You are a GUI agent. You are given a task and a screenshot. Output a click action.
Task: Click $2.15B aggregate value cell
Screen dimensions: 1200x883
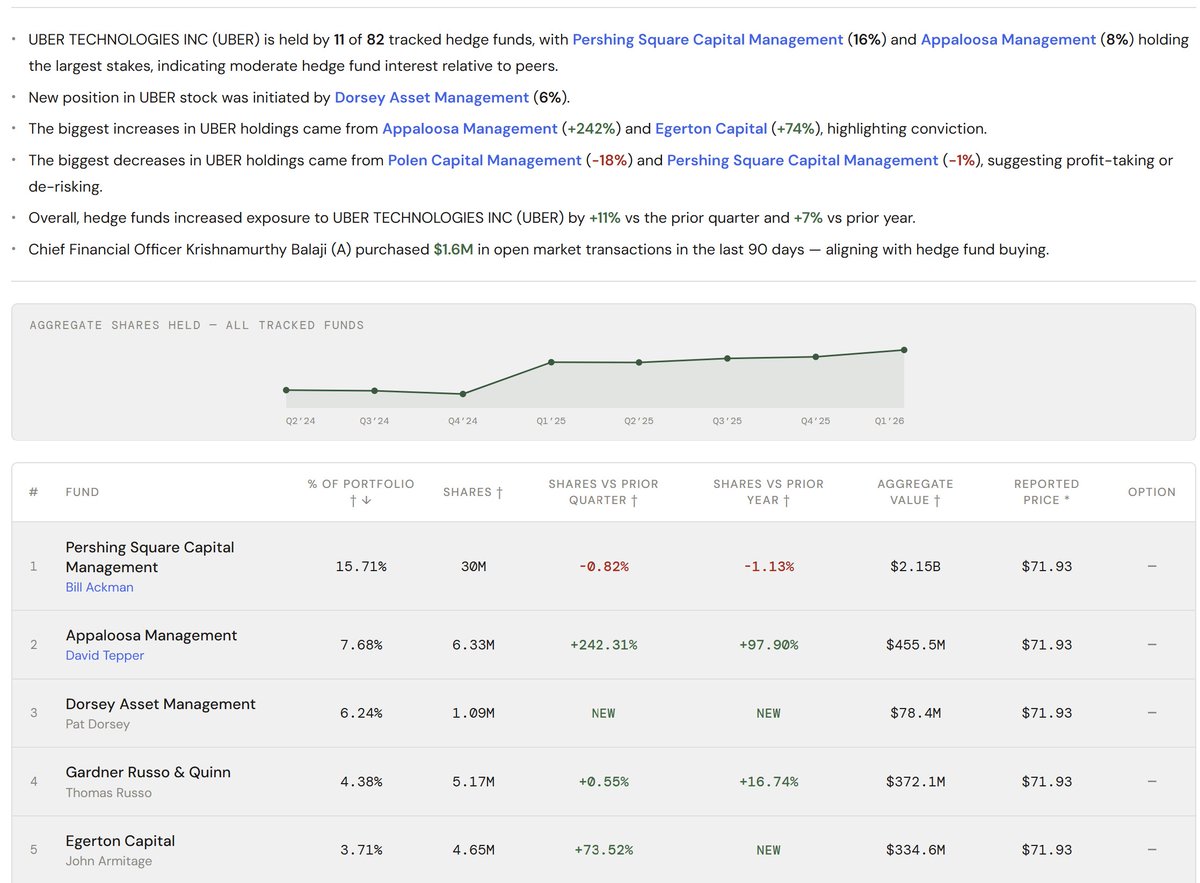tap(915, 566)
